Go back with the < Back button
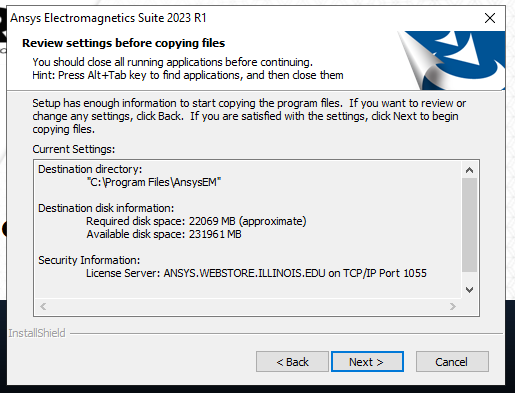The width and height of the screenshot is (515, 393). [x=292, y=362]
